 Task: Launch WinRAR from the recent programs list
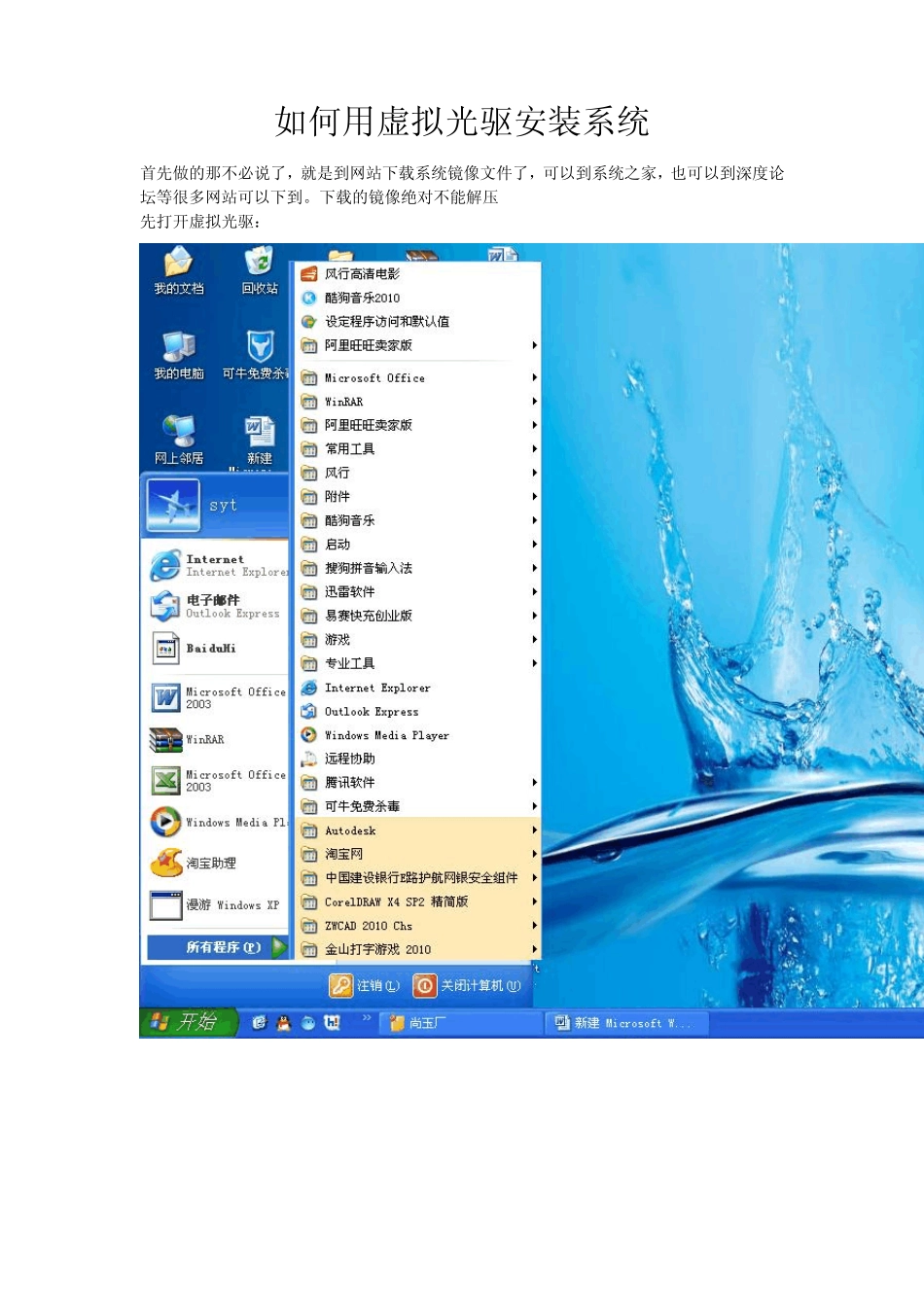pos(165,740)
